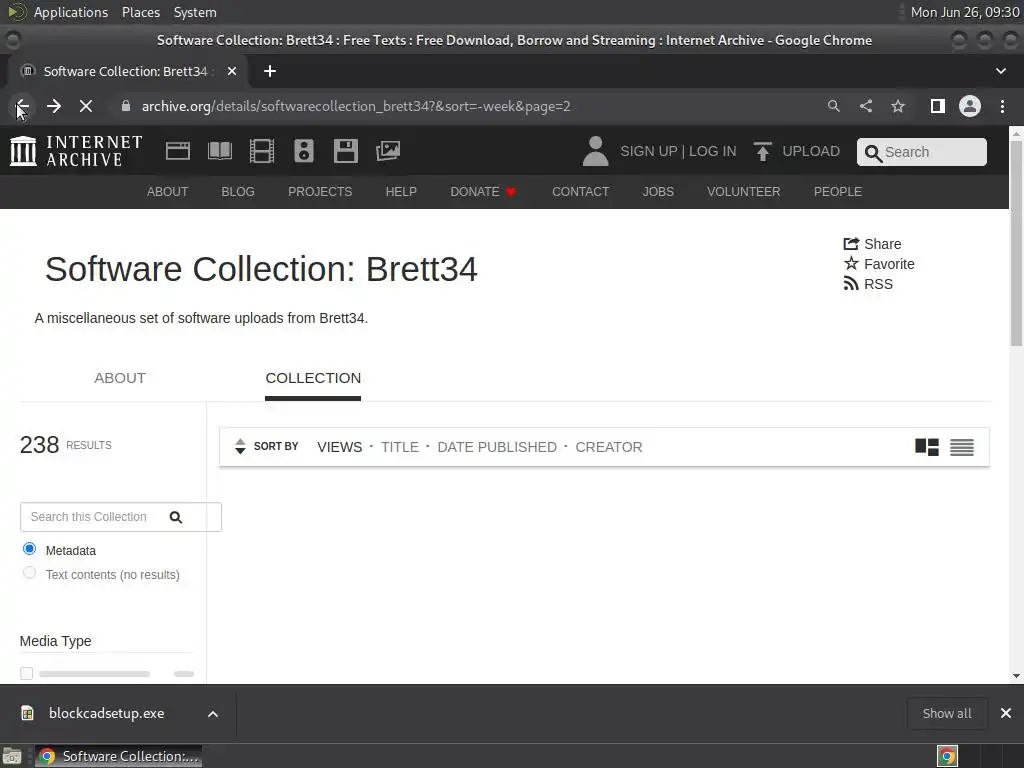
Task: Open the VOLUNTEER menu item
Action: click(743, 191)
